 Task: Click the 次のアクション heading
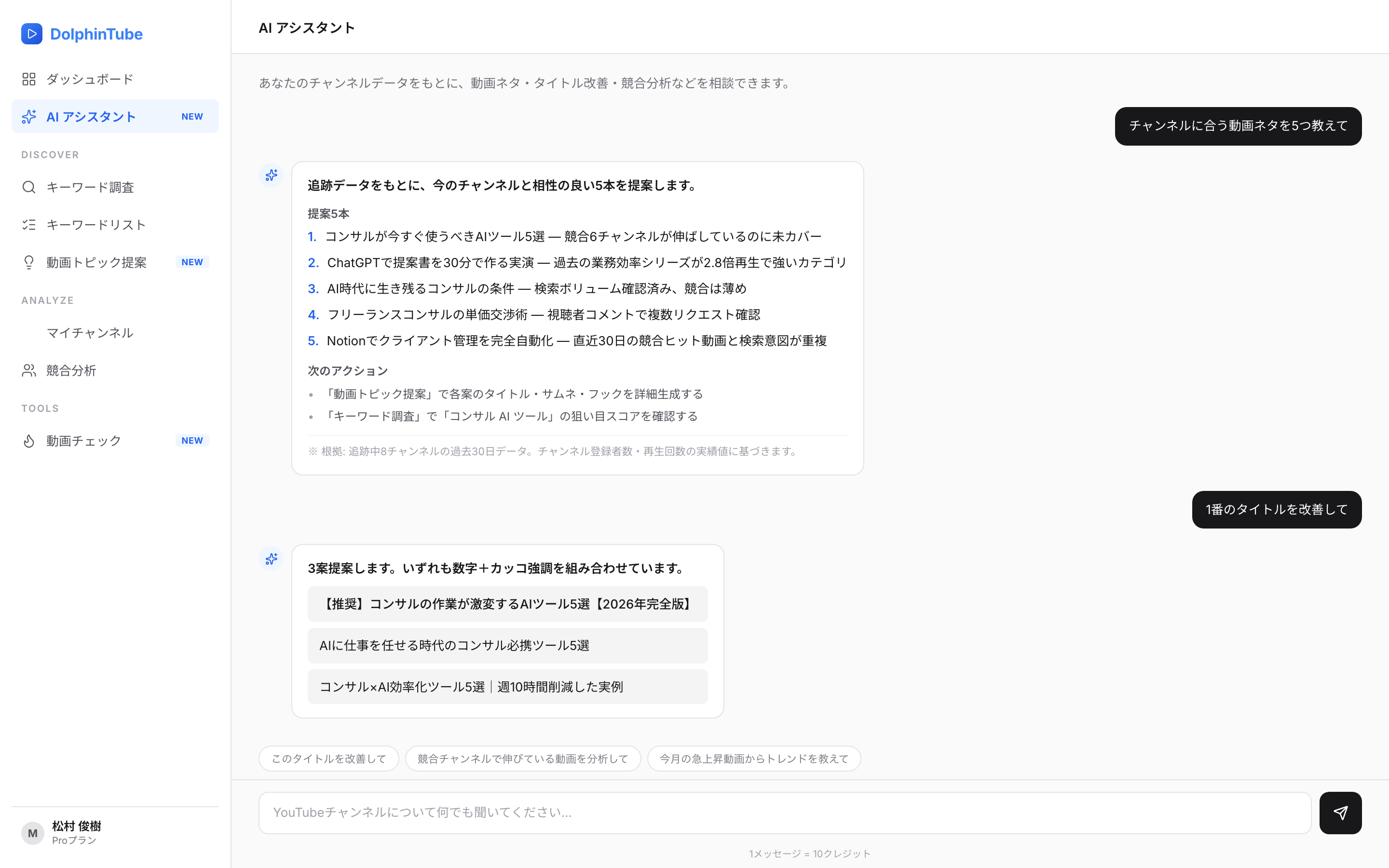click(x=348, y=371)
